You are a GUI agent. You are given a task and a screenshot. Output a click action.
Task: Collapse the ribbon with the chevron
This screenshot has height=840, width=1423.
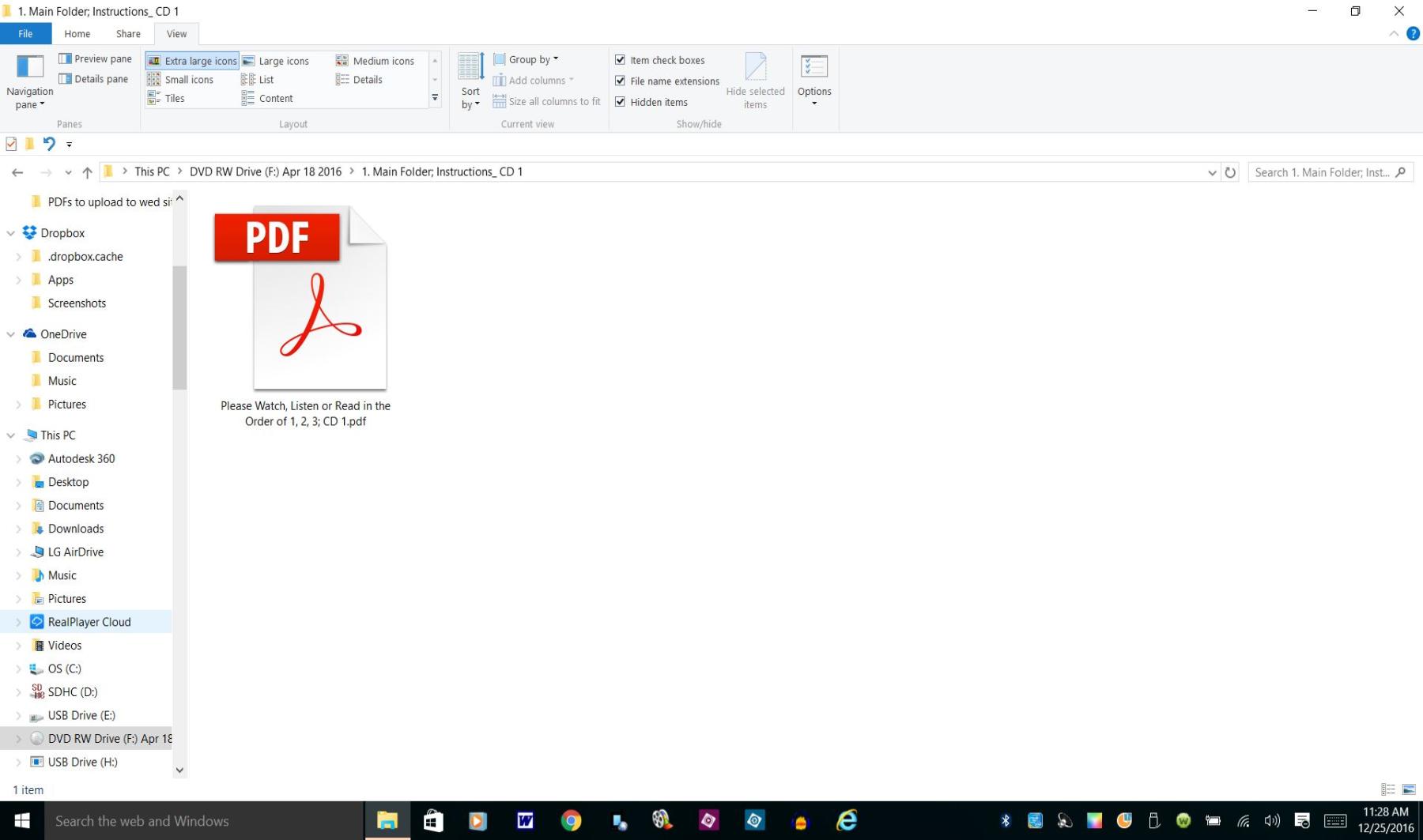[1394, 34]
